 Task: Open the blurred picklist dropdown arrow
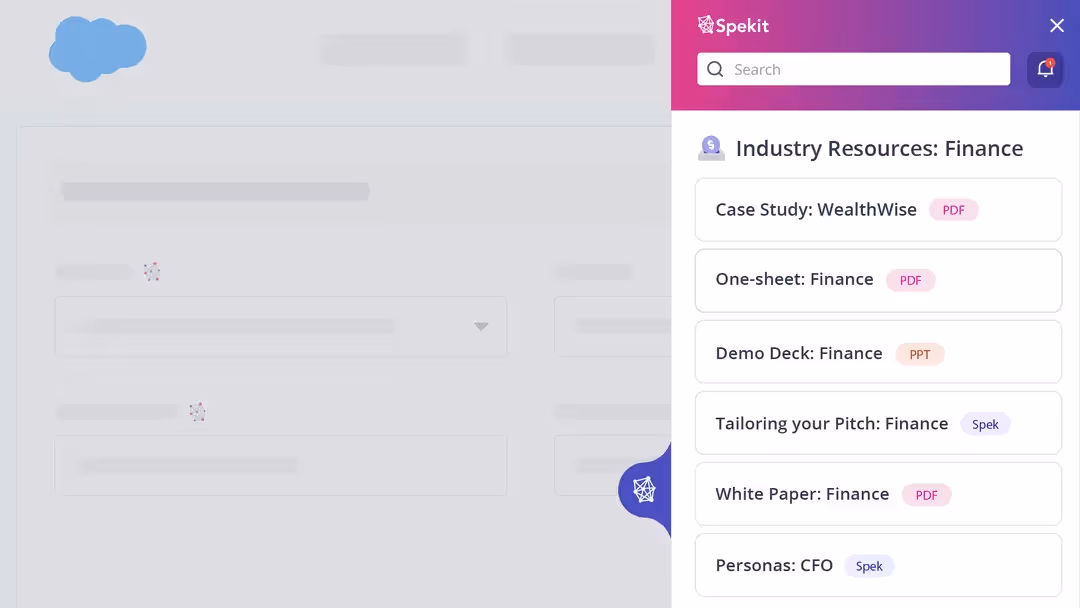pyautogui.click(x=481, y=326)
